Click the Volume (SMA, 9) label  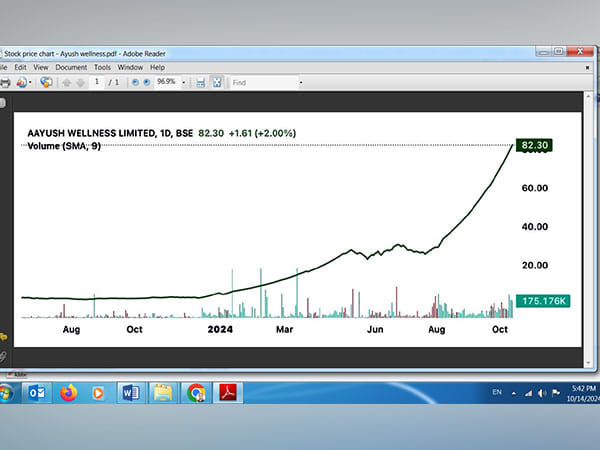pos(64,146)
